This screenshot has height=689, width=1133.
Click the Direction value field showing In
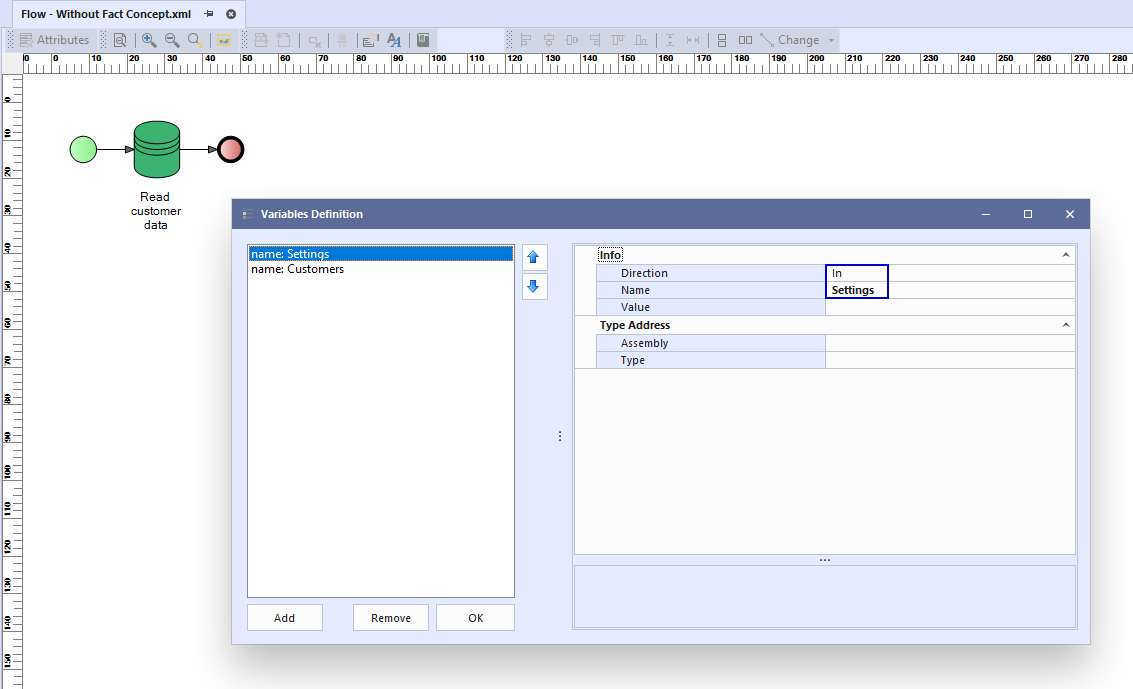[x=949, y=273]
